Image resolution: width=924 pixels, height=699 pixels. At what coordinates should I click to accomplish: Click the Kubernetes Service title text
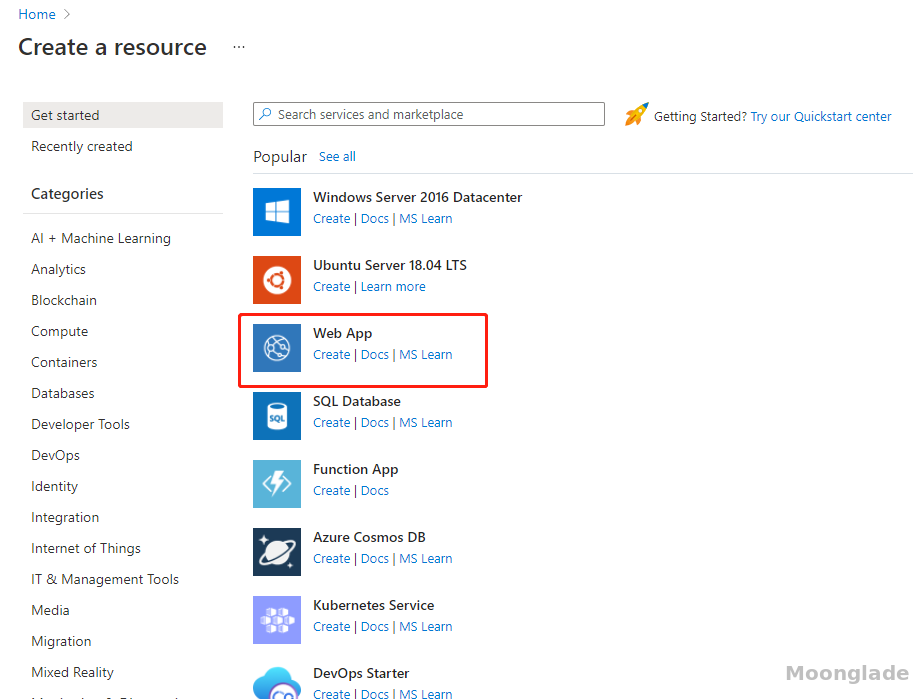pyautogui.click(x=373, y=605)
